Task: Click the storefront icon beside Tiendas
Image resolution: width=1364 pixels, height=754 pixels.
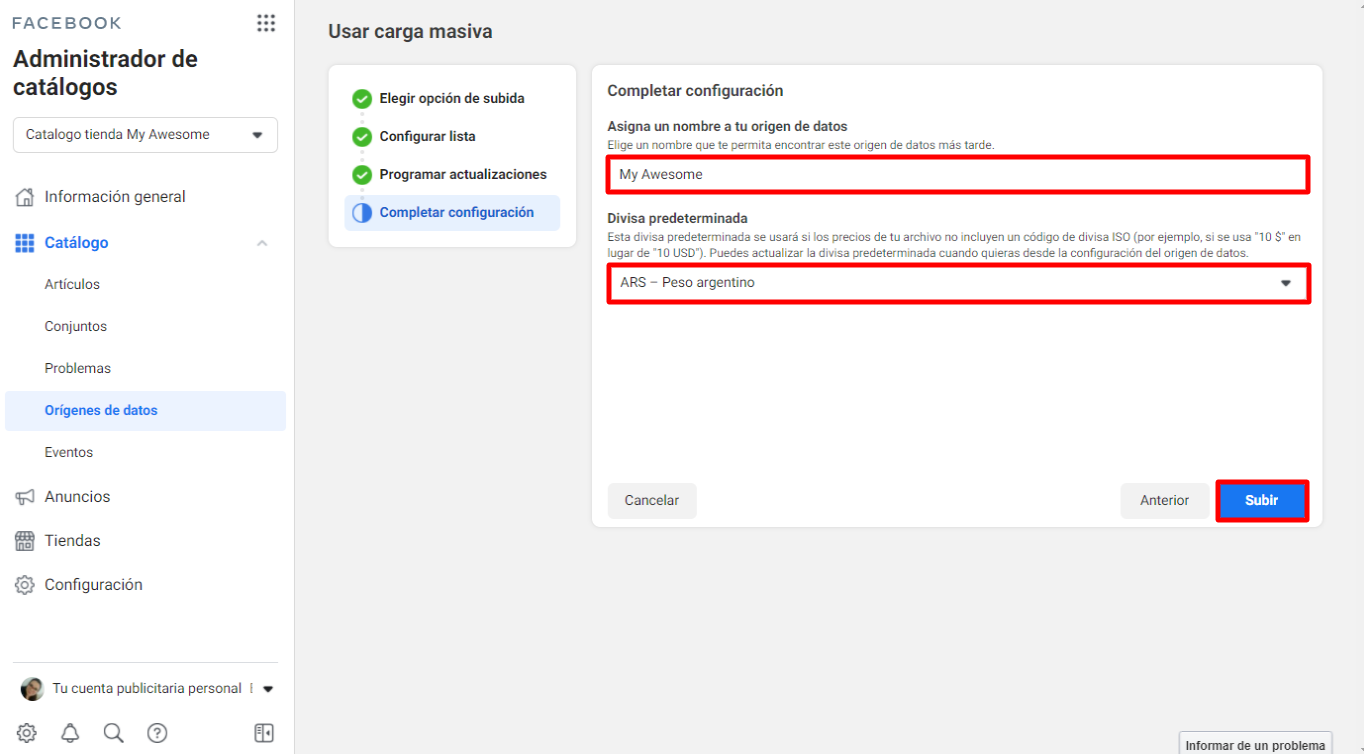Action: (x=25, y=541)
